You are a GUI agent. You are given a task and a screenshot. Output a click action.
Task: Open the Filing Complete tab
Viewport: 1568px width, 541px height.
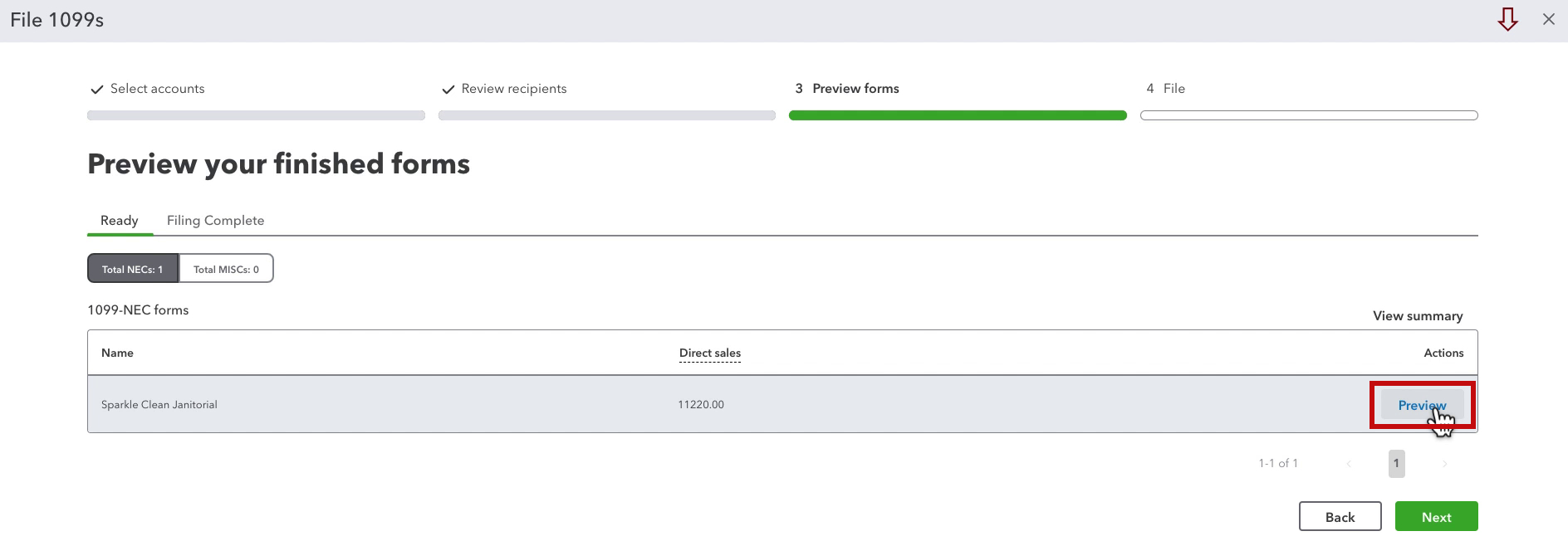pyautogui.click(x=215, y=221)
